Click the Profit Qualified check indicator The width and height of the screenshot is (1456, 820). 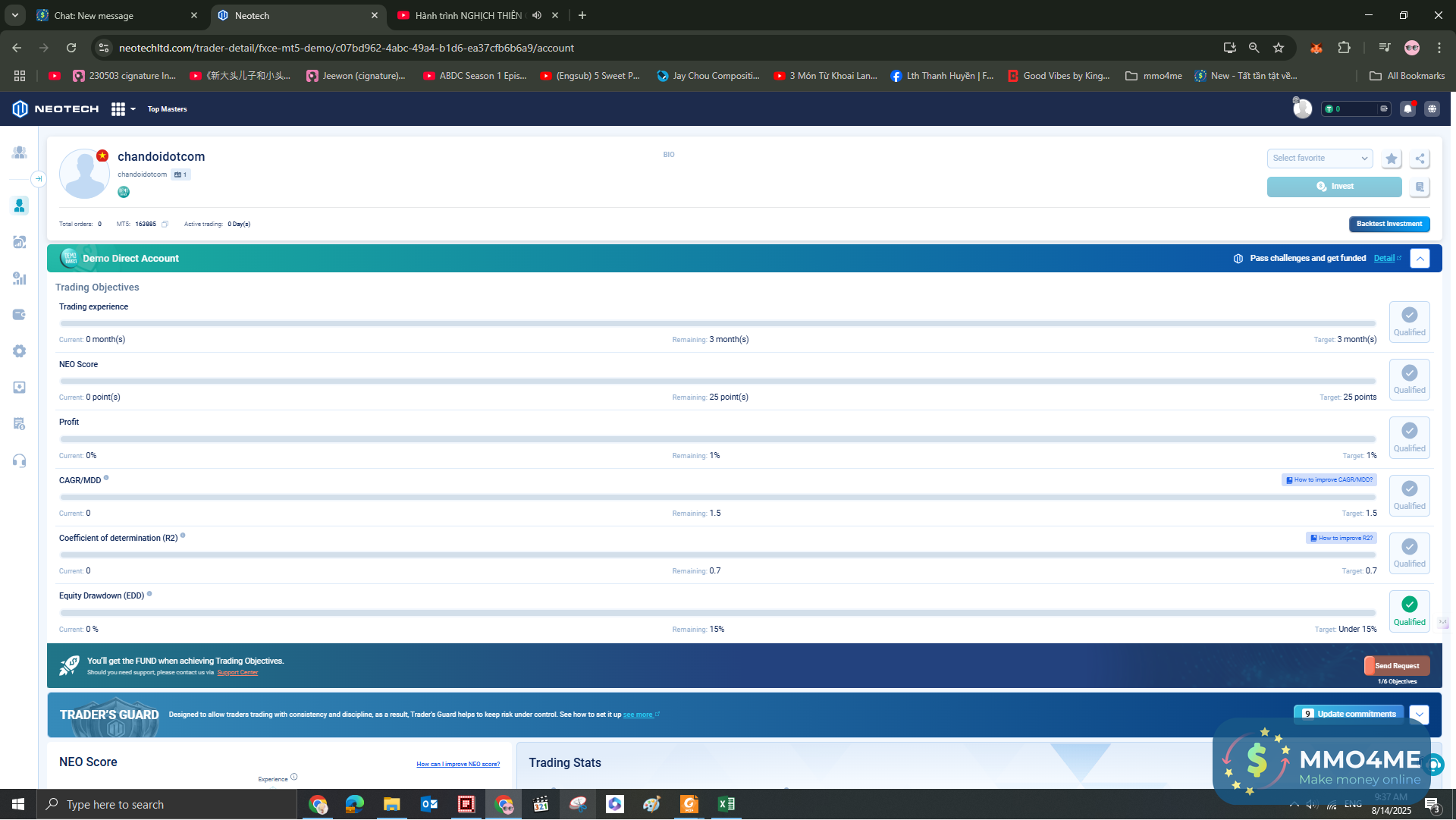coord(1409,431)
